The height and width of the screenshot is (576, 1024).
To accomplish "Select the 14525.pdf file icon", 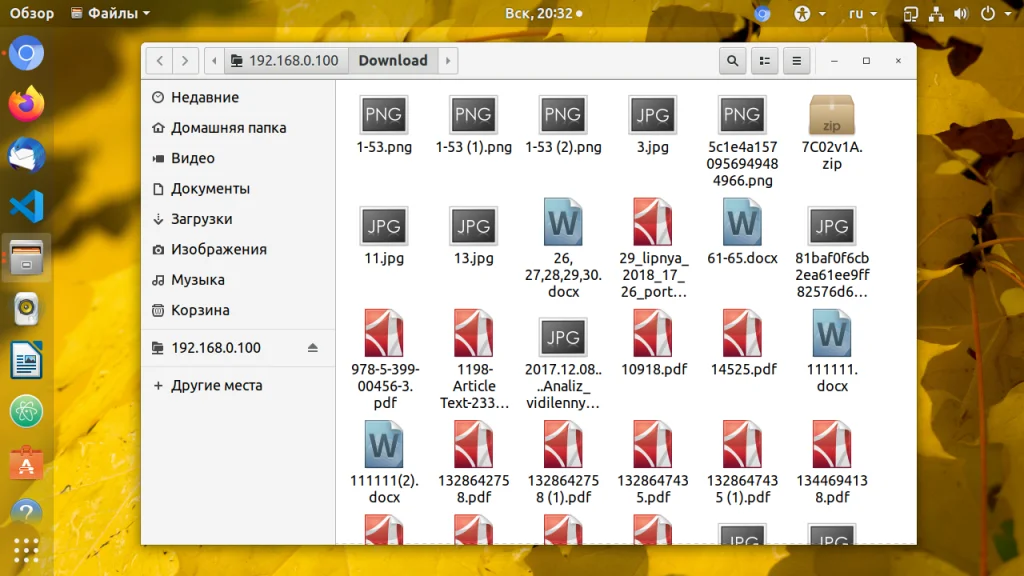I will [x=742, y=333].
